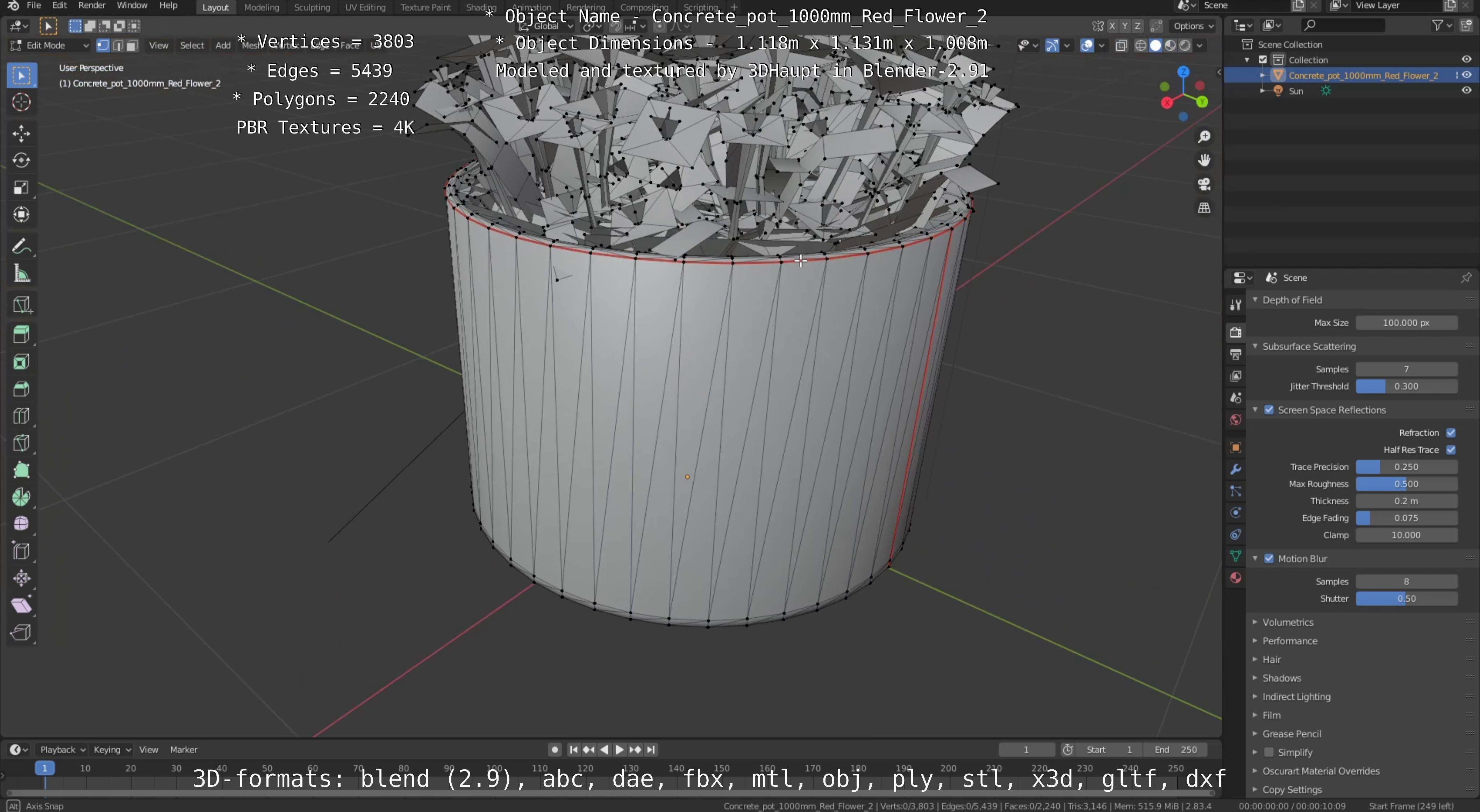The image size is (1480, 812).
Task: Select the Transform tool
Action: [21, 215]
